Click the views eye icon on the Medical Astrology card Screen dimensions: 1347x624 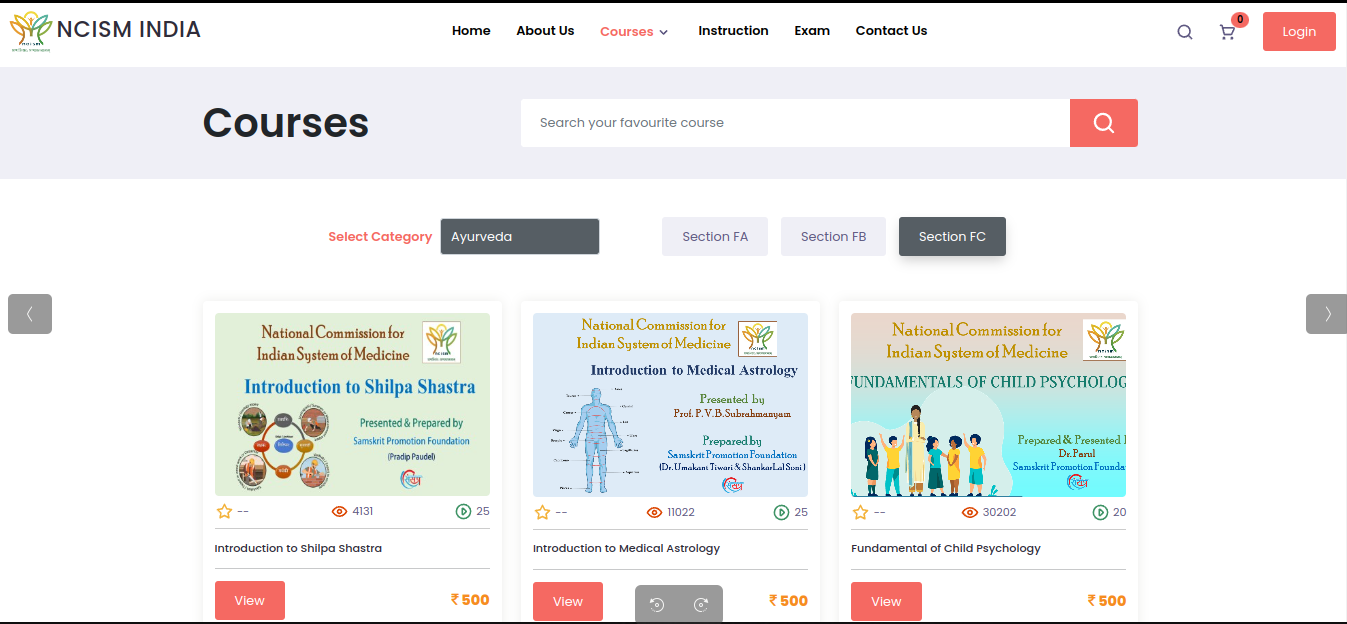click(655, 512)
